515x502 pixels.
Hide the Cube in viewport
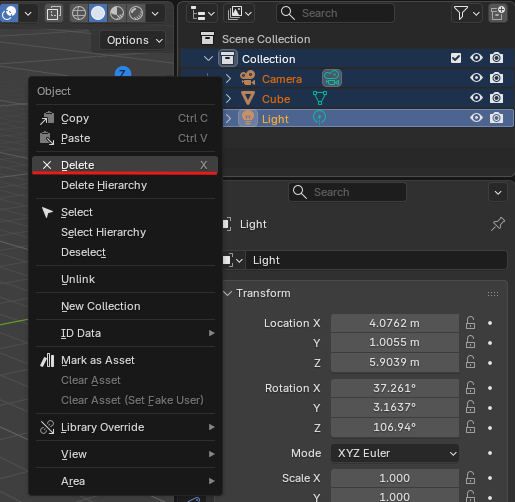[476, 98]
